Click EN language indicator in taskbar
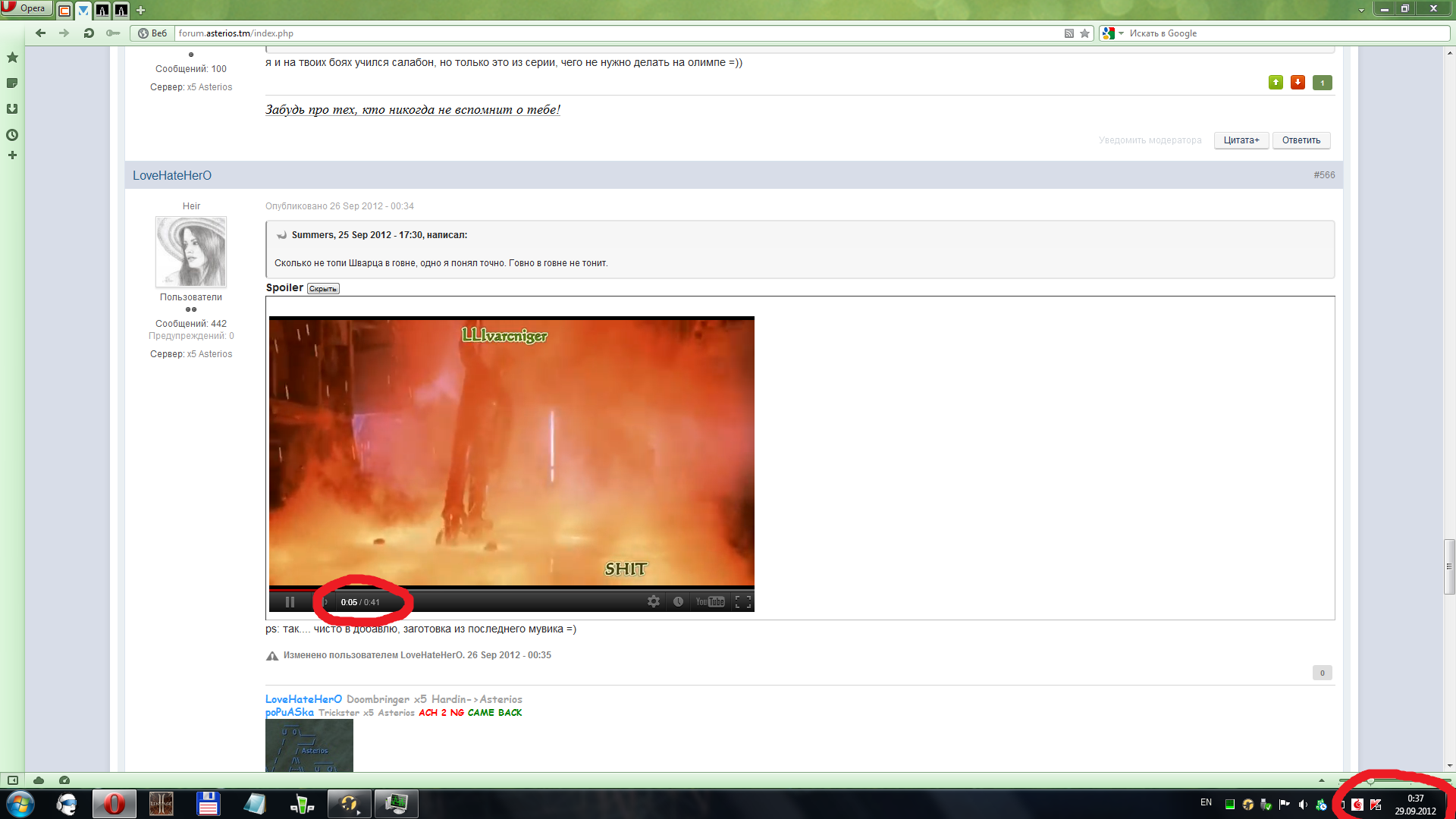Image resolution: width=1456 pixels, height=819 pixels. pyautogui.click(x=1206, y=802)
